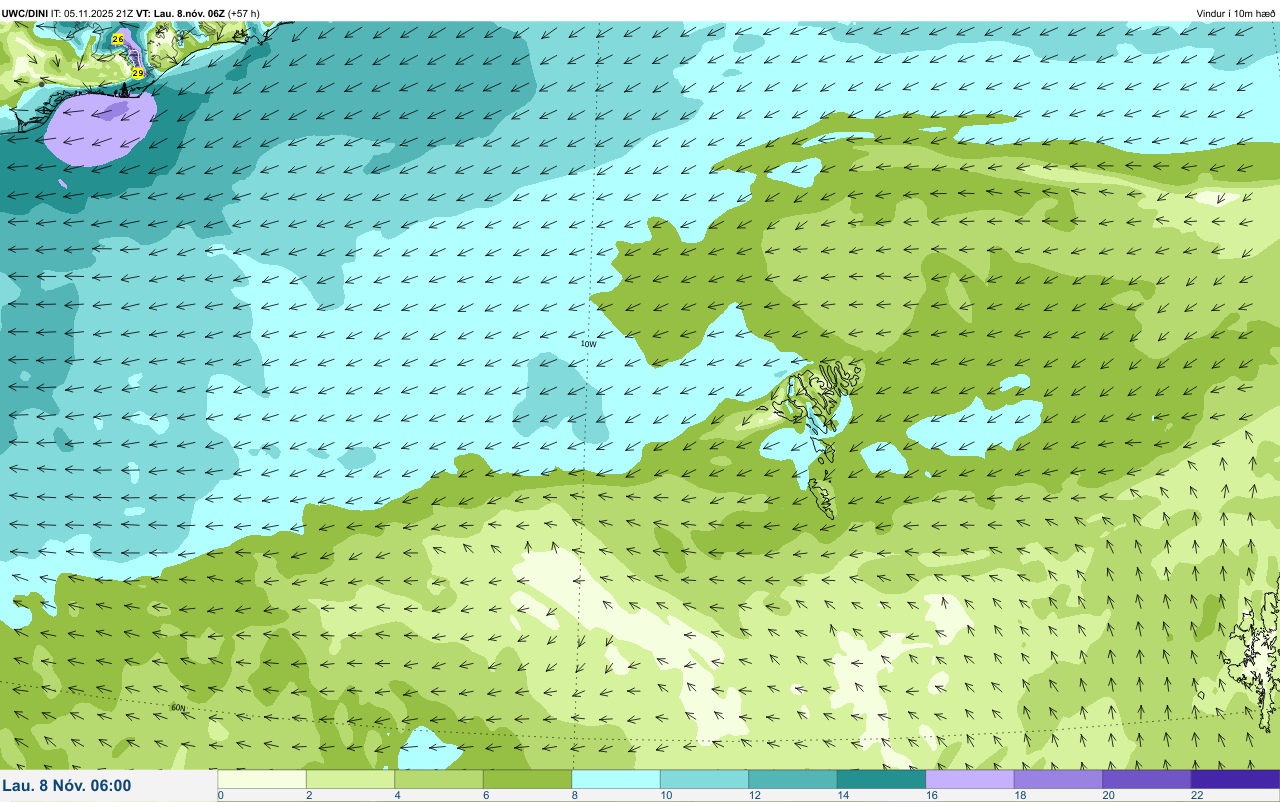Select the 10–12 m/s turquoise legend swatch

pos(704,779)
